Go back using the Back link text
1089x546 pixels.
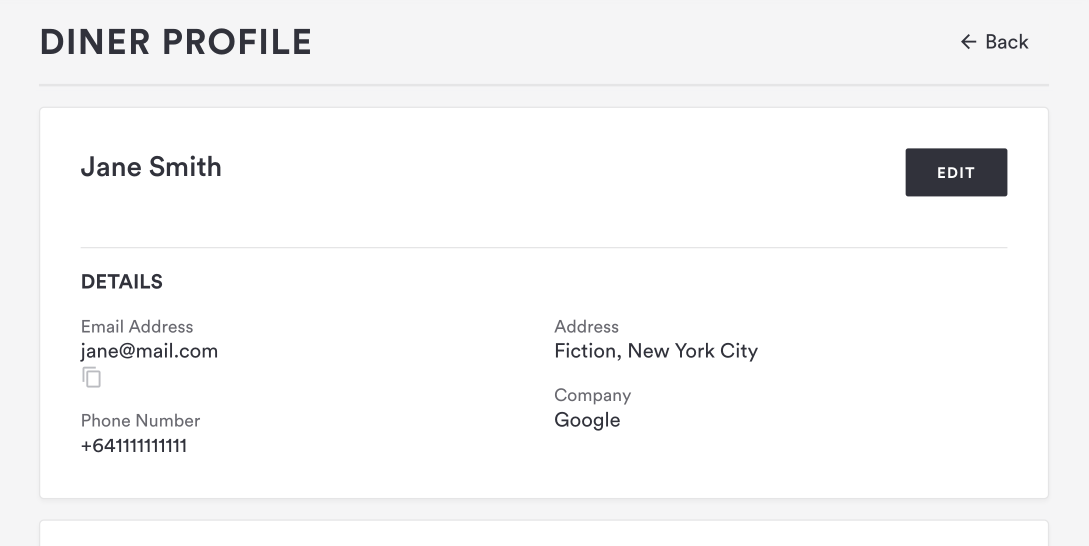click(x=1006, y=42)
